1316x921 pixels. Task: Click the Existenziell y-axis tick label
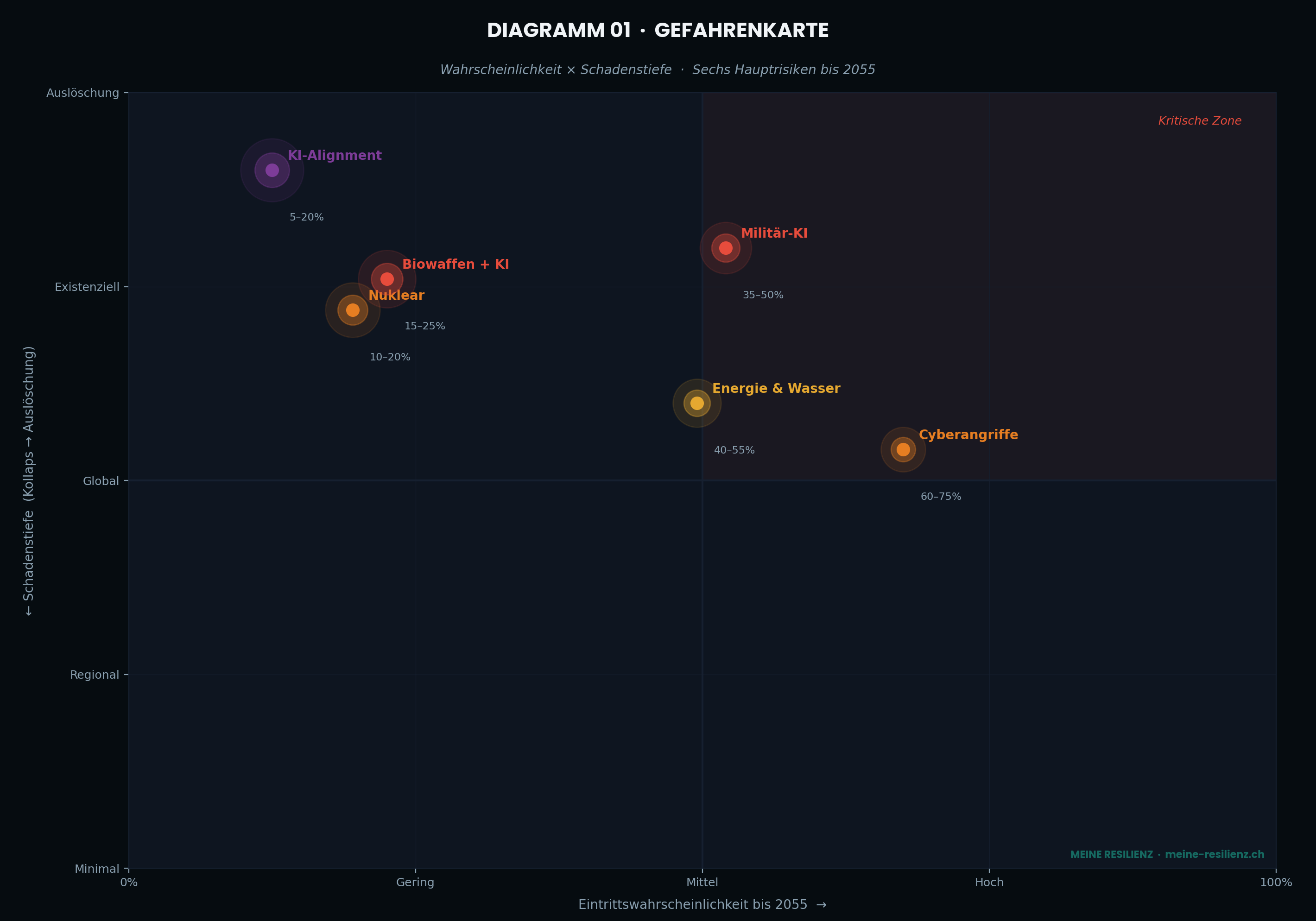[87, 287]
